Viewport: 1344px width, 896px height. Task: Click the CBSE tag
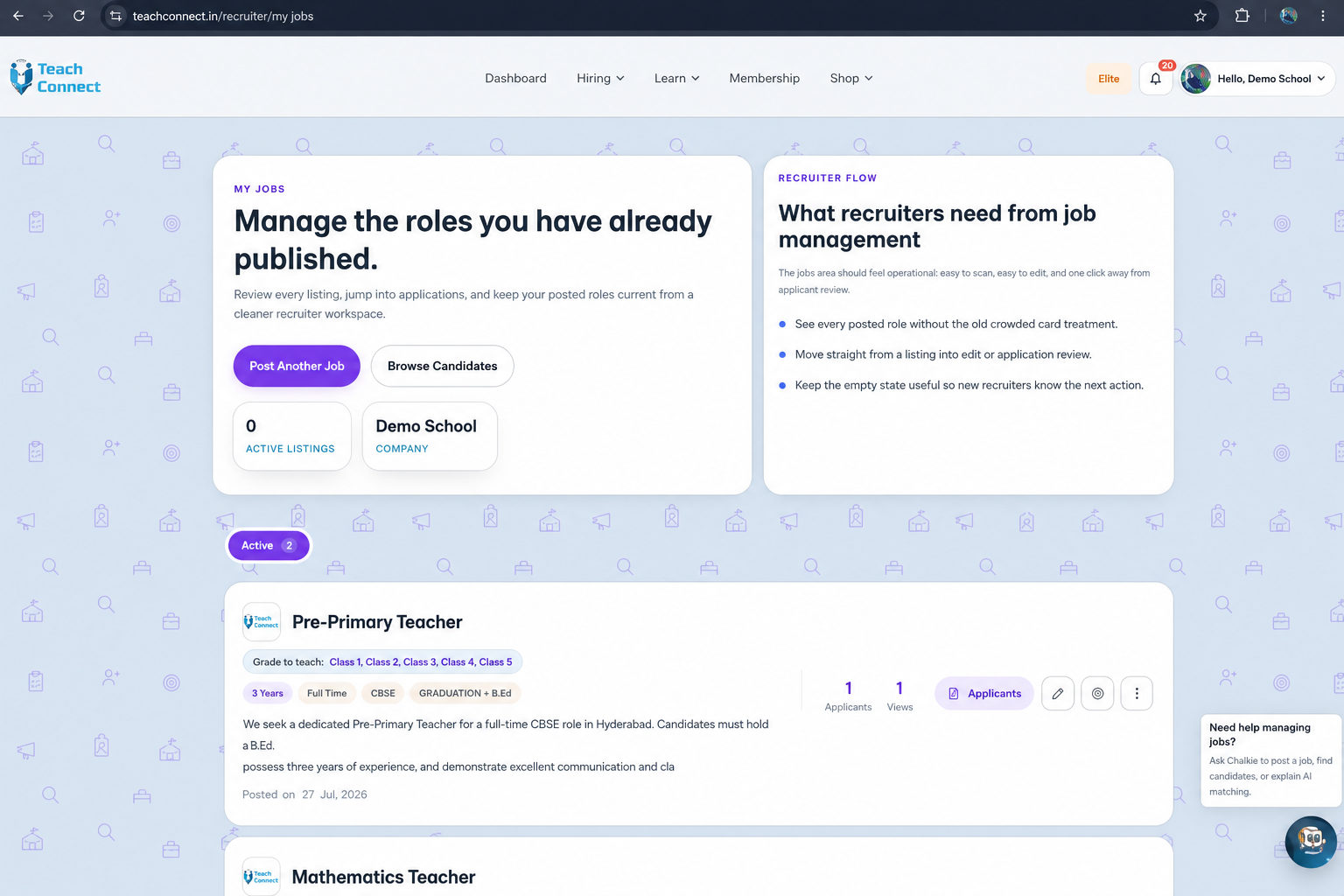point(382,693)
